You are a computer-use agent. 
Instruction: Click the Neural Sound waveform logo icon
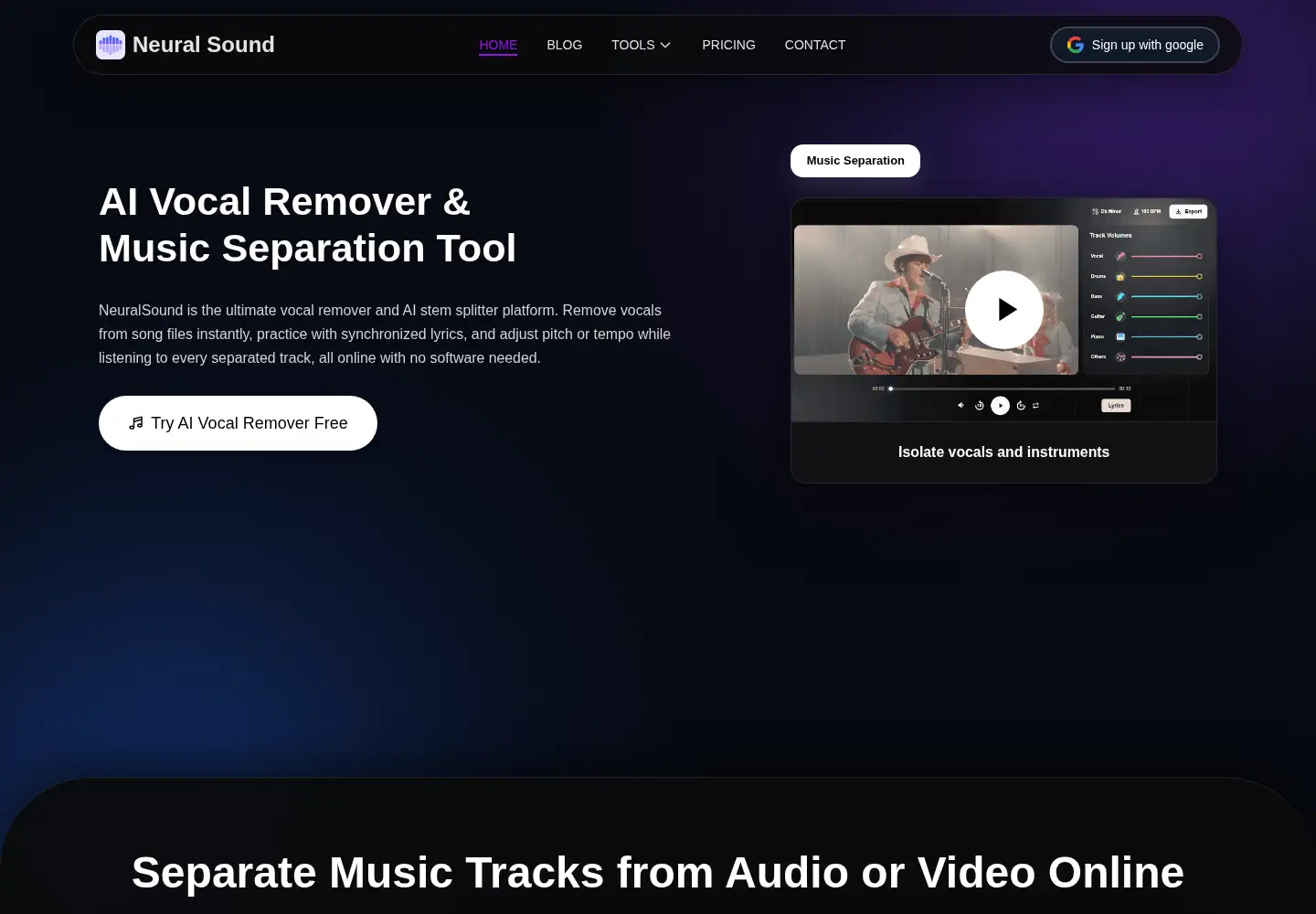tap(111, 45)
